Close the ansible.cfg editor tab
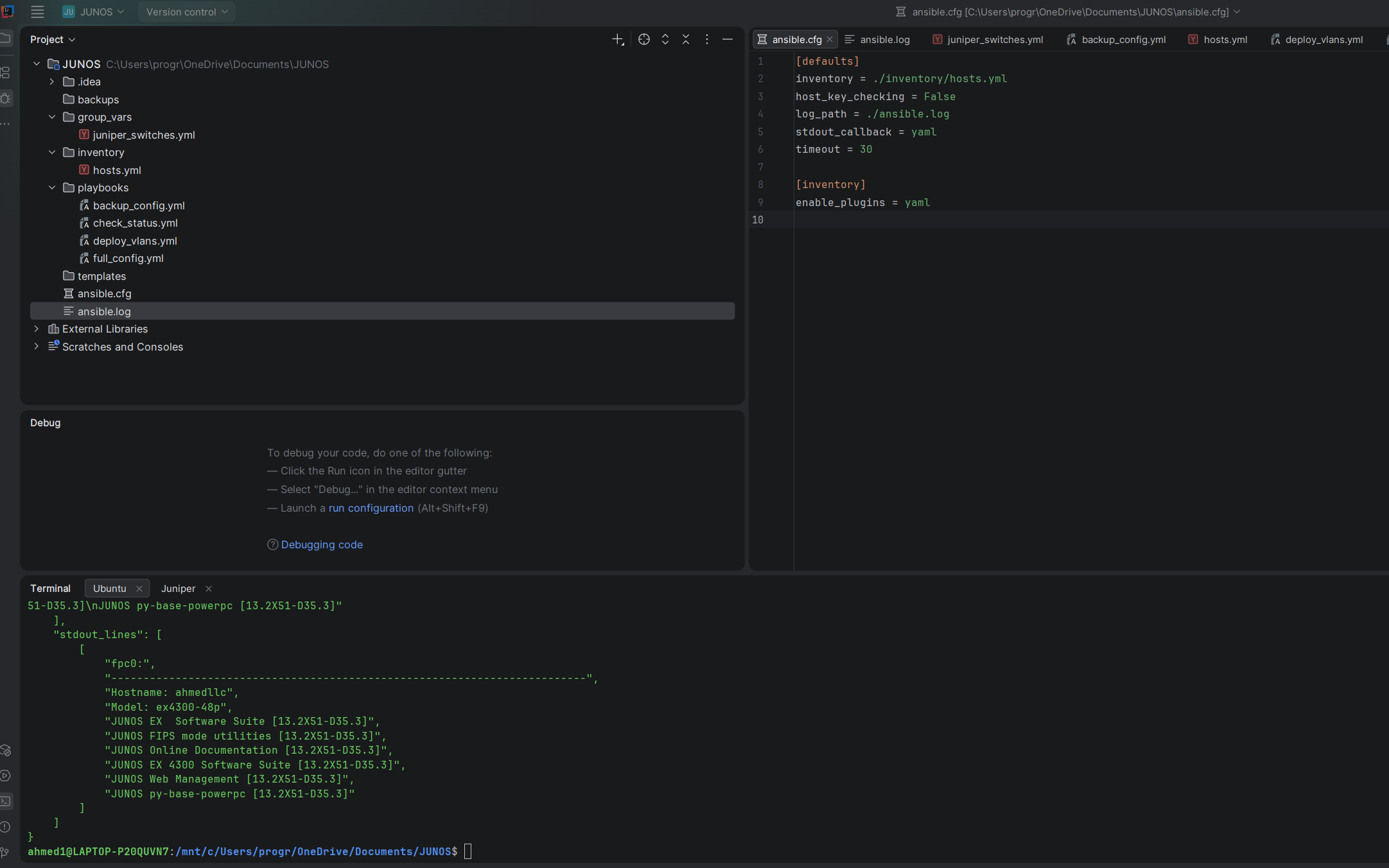Image resolution: width=1389 pixels, height=868 pixels. tap(830, 39)
